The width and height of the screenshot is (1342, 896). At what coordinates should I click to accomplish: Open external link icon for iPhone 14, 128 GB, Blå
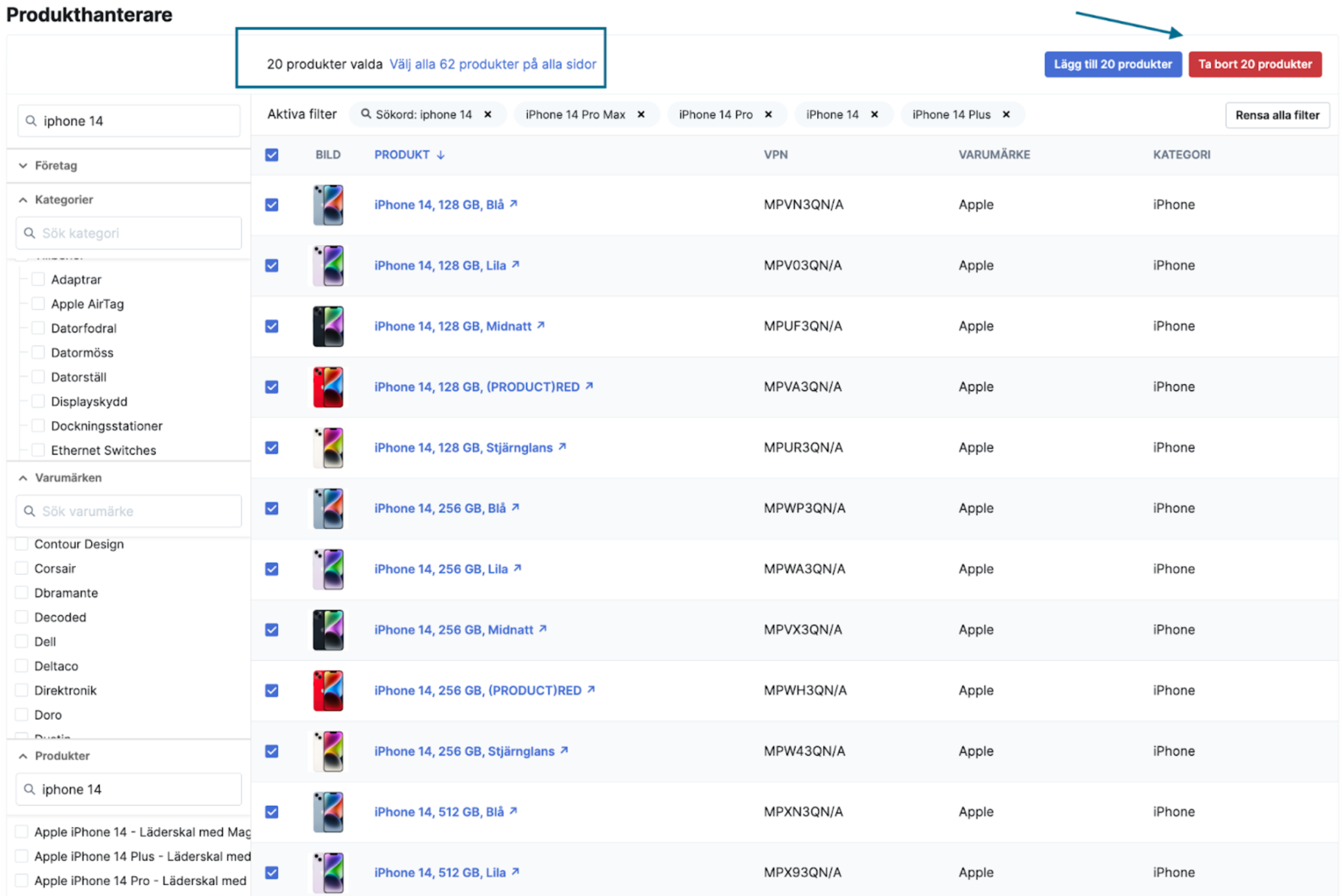tap(513, 204)
